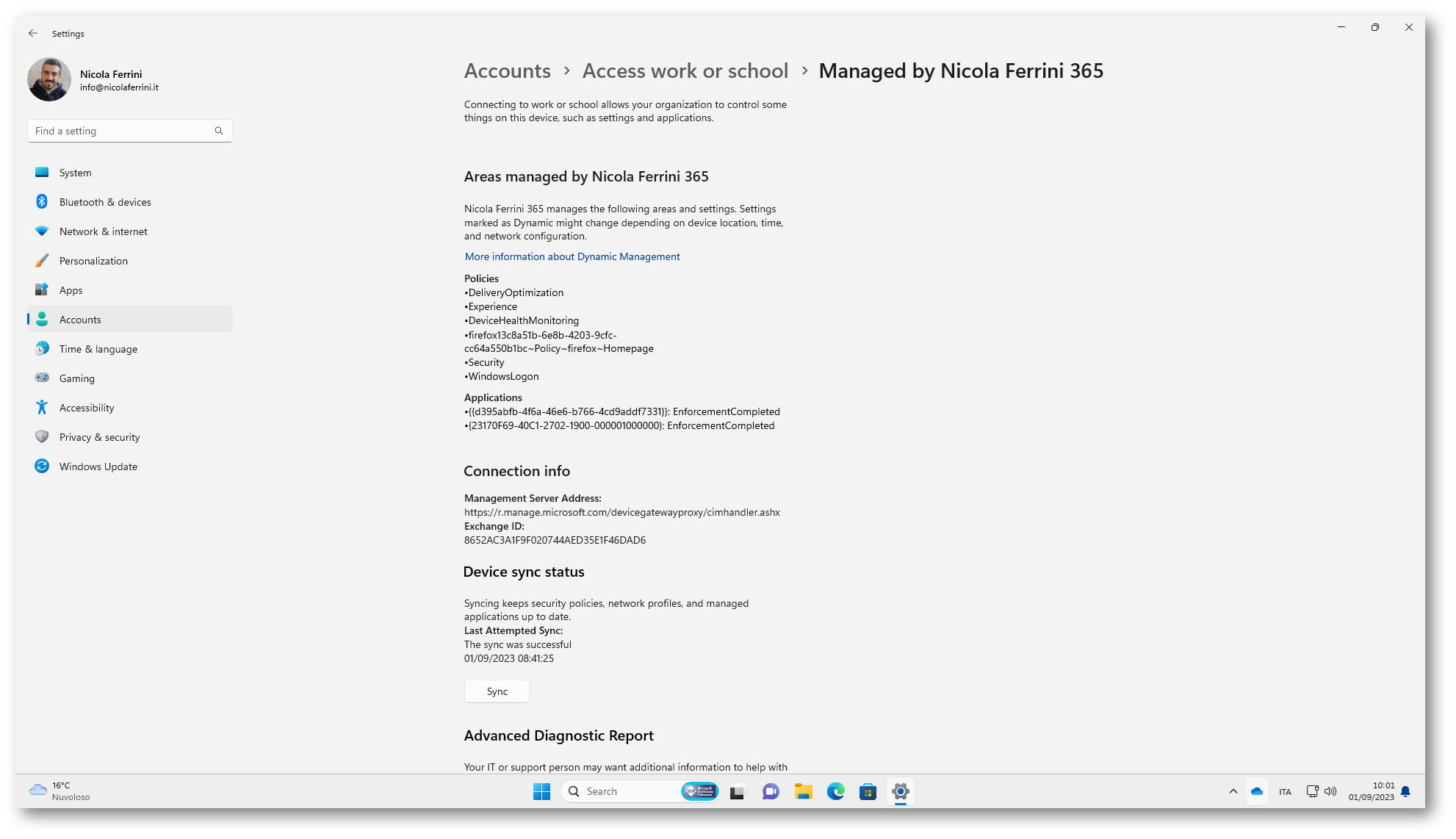1456x839 pixels.
Task: Click the Exchange ID value 8652AC3A1F9F...
Action: (555, 540)
